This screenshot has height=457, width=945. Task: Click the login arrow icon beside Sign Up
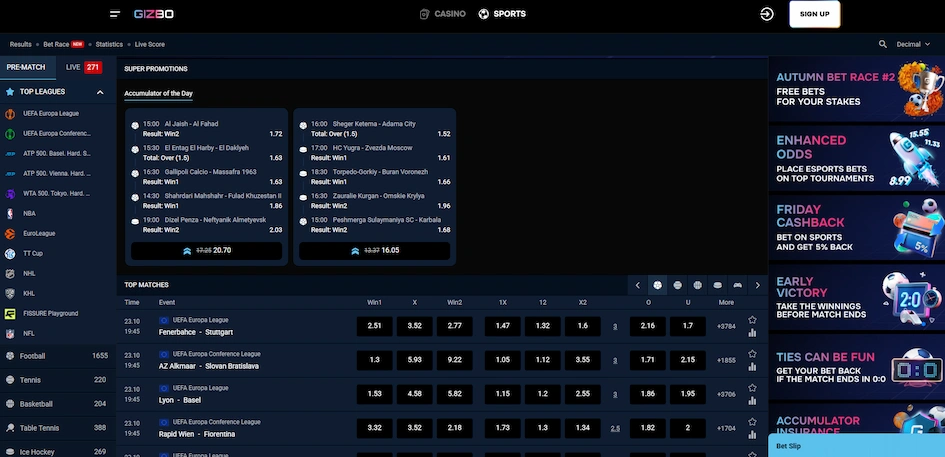767,14
